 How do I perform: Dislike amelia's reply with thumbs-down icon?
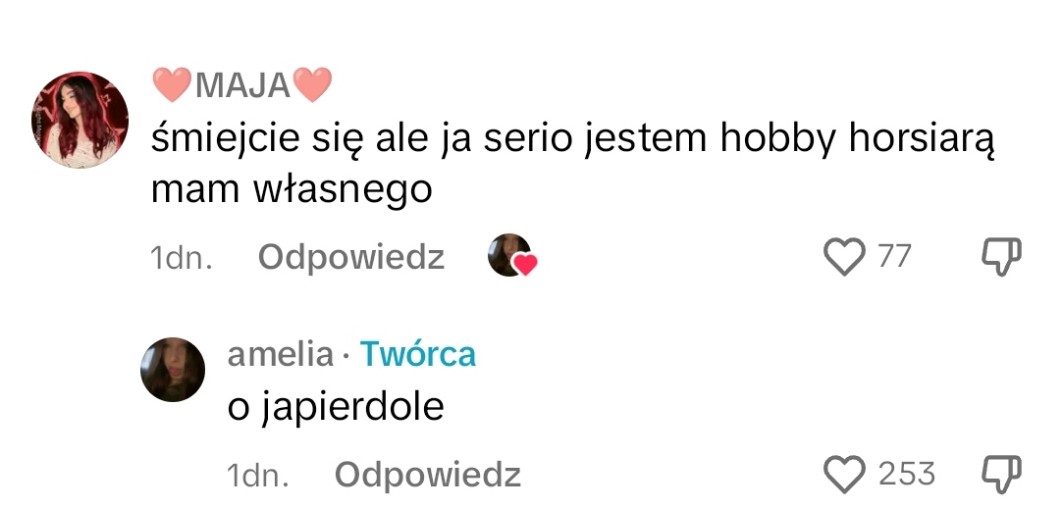click(x=1001, y=474)
